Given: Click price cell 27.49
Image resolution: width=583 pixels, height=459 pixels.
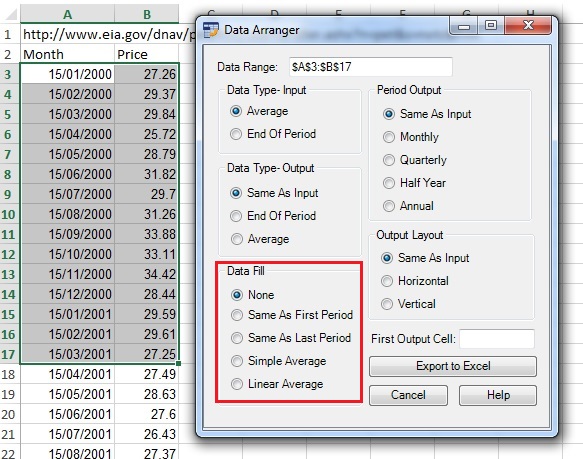Looking at the screenshot, I should (147, 374).
